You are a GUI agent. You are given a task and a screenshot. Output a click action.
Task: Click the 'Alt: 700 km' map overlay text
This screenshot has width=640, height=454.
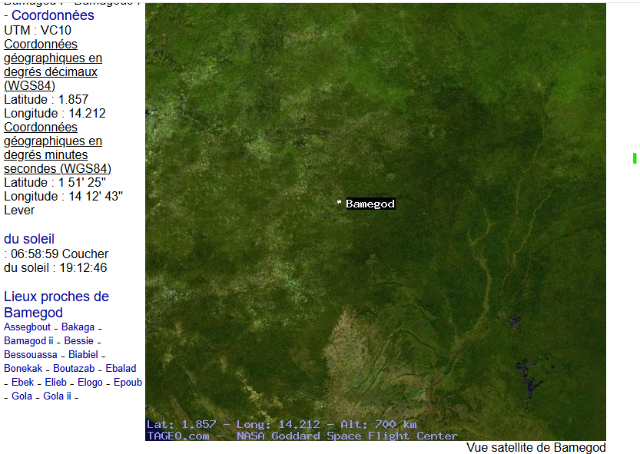click(378, 425)
